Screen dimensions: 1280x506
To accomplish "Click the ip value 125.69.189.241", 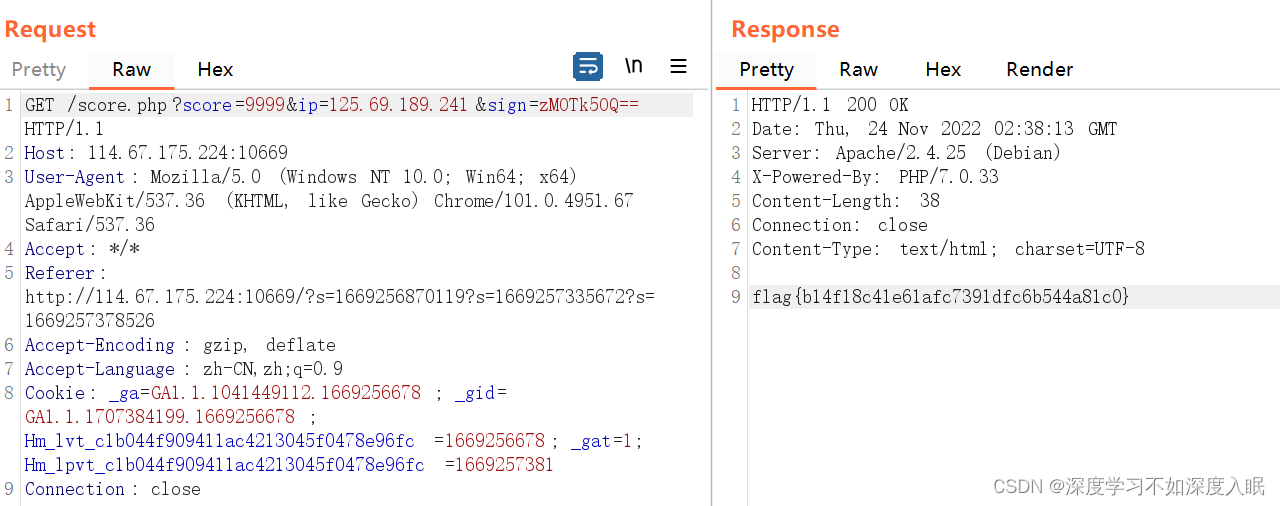I will [x=398, y=105].
